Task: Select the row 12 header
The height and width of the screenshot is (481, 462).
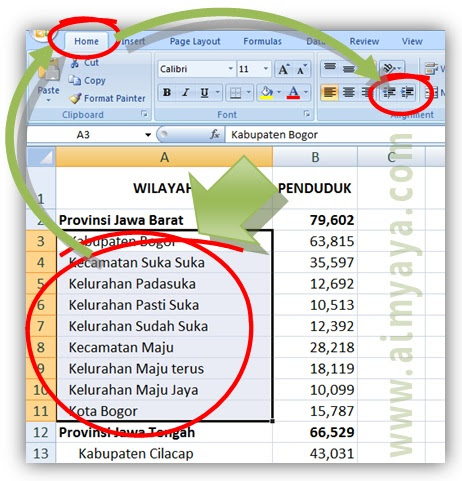Action: coord(41,432)
